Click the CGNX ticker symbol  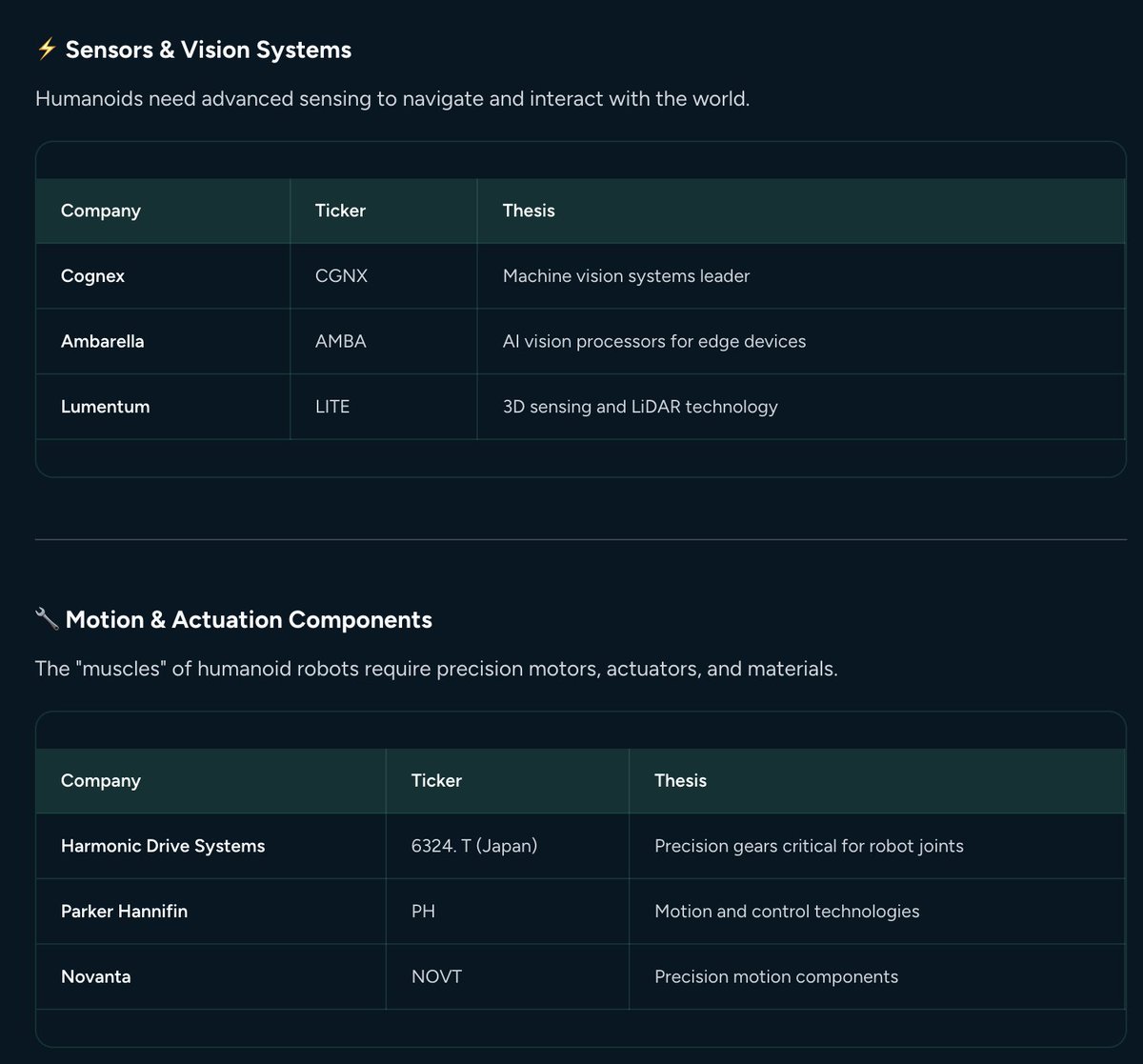tap(341, 276)
